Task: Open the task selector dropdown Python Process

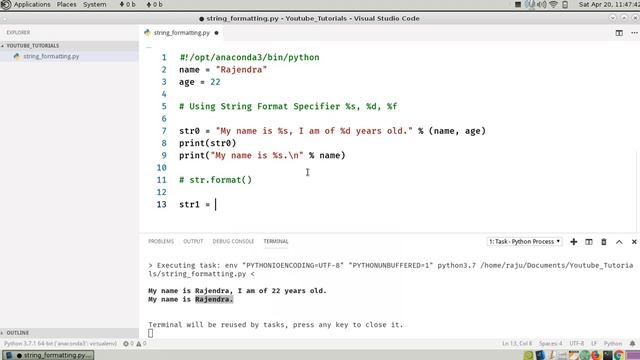Action: pyautogui.click(x=524, y=242)
